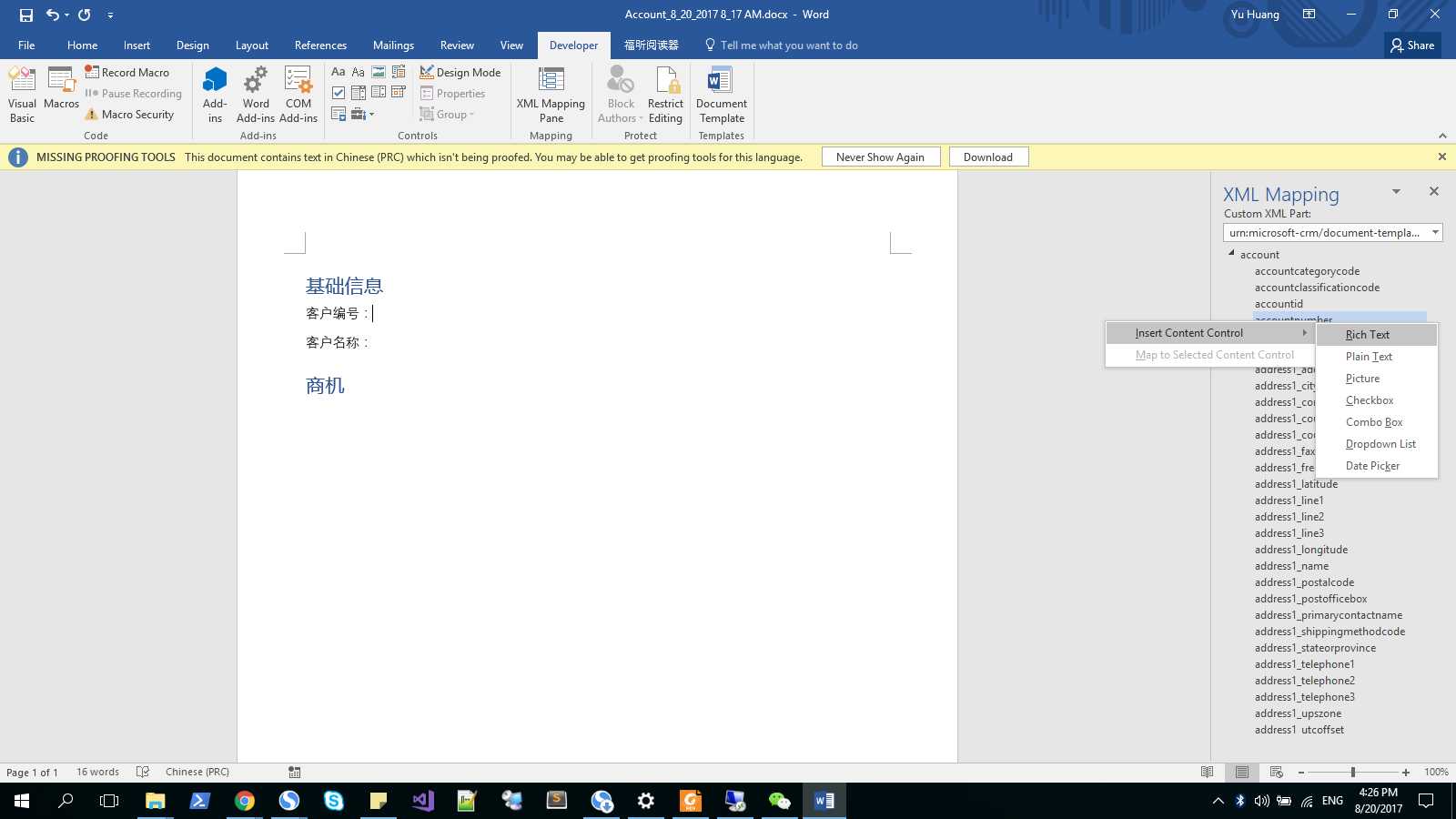Screen dimensions: 1456x819
Task: Choose Dropdown List from the submenu
Action: coord(1377,444)
